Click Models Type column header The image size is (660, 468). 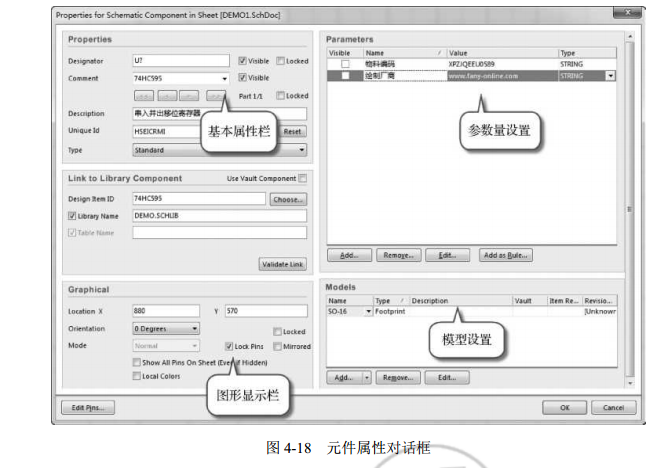coord(391,300)
